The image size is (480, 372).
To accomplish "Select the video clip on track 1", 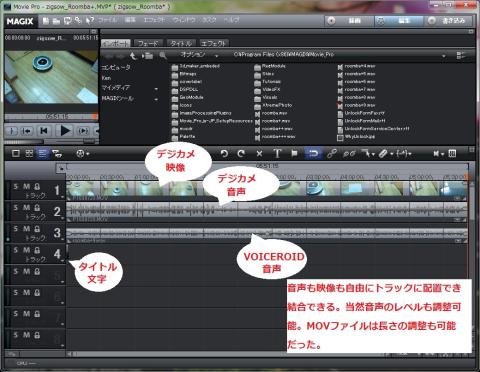I will pyautogui.click(x=267, y=190).
